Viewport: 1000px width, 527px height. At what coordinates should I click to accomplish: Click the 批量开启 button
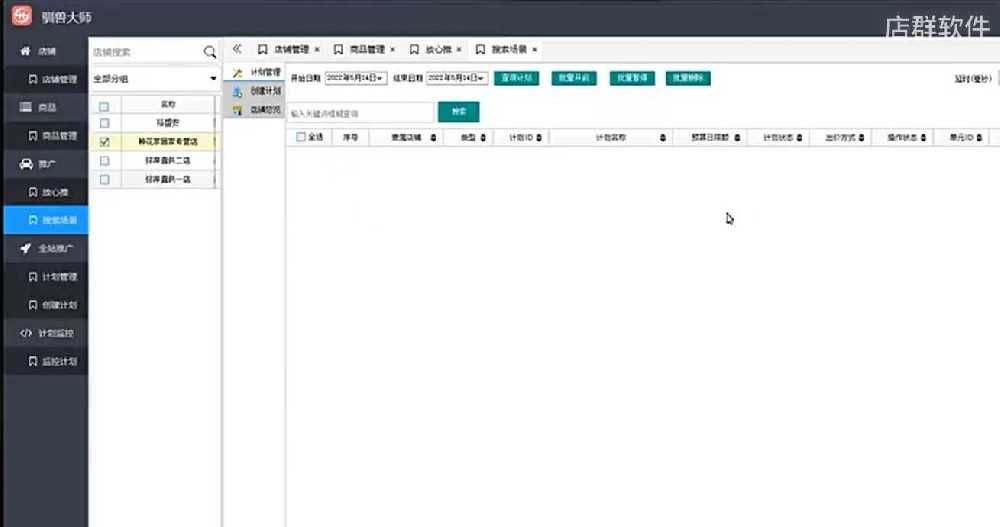click(573, 78)
